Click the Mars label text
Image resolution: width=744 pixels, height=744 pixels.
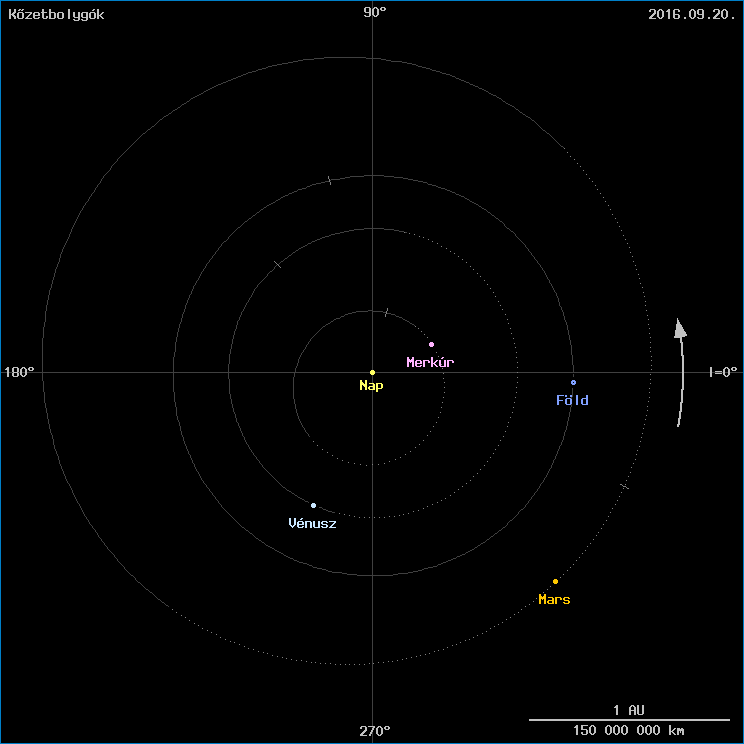pos(554,599)
